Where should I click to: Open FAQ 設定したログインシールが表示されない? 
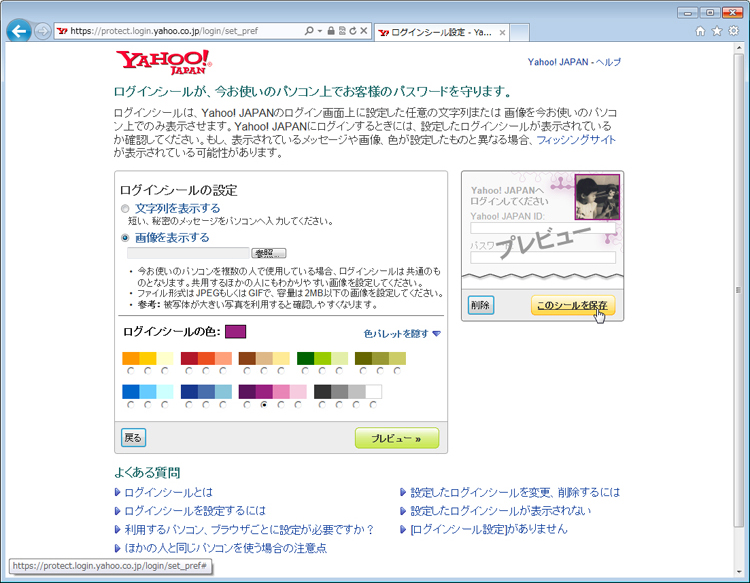point(501,511)
